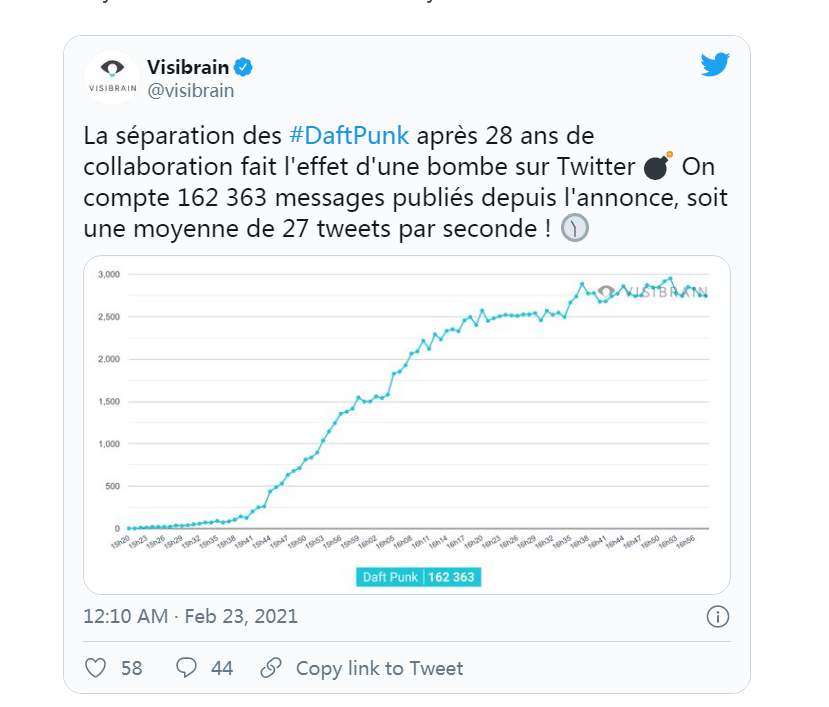Open the @visibrain handle
Screen dimensions: 829x707
[x=191, y=90]
